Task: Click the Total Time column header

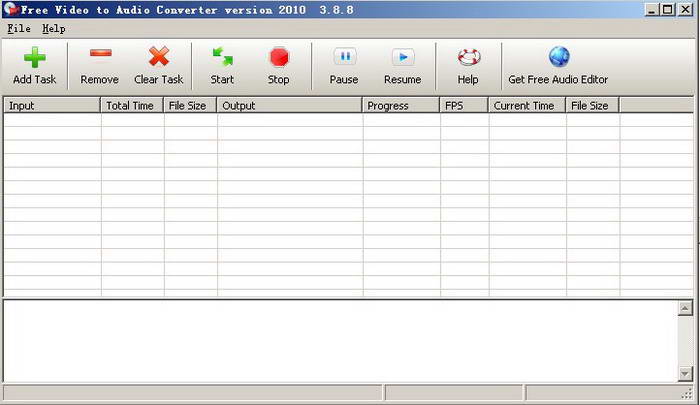Action: [132, 105]
